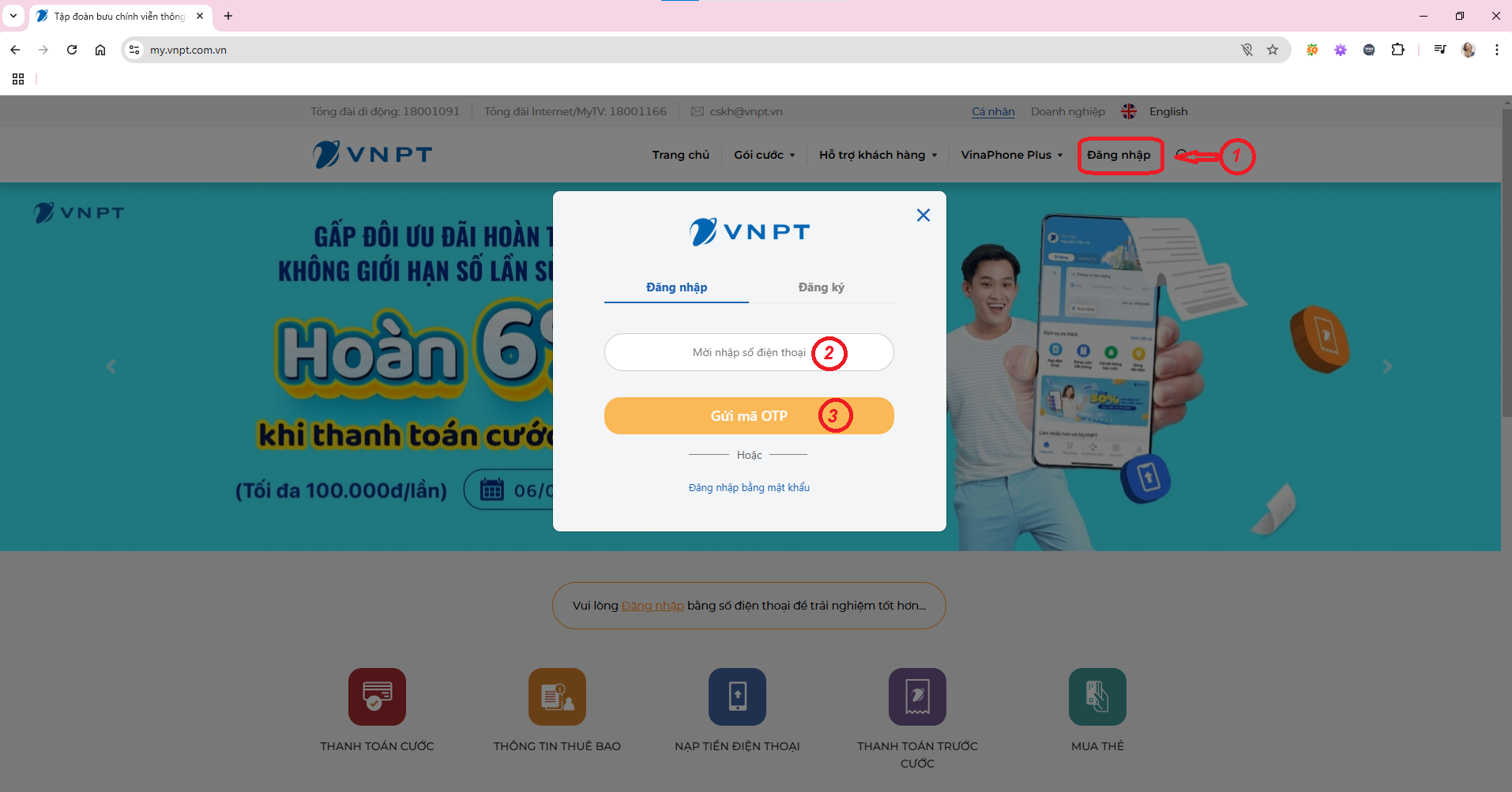Expand the Hỗ trợ khách hàng dropdown
1512x792 pixels.
(x=878, y=155)
